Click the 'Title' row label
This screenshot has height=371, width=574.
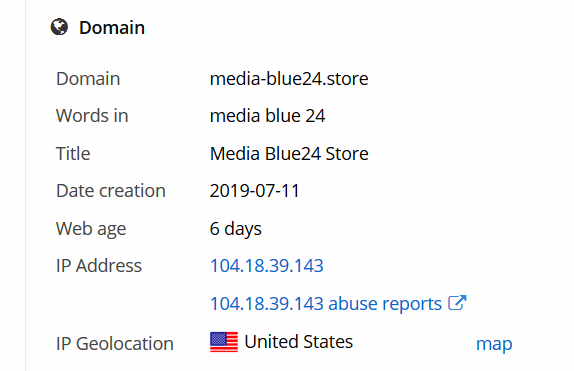point(73,153)
